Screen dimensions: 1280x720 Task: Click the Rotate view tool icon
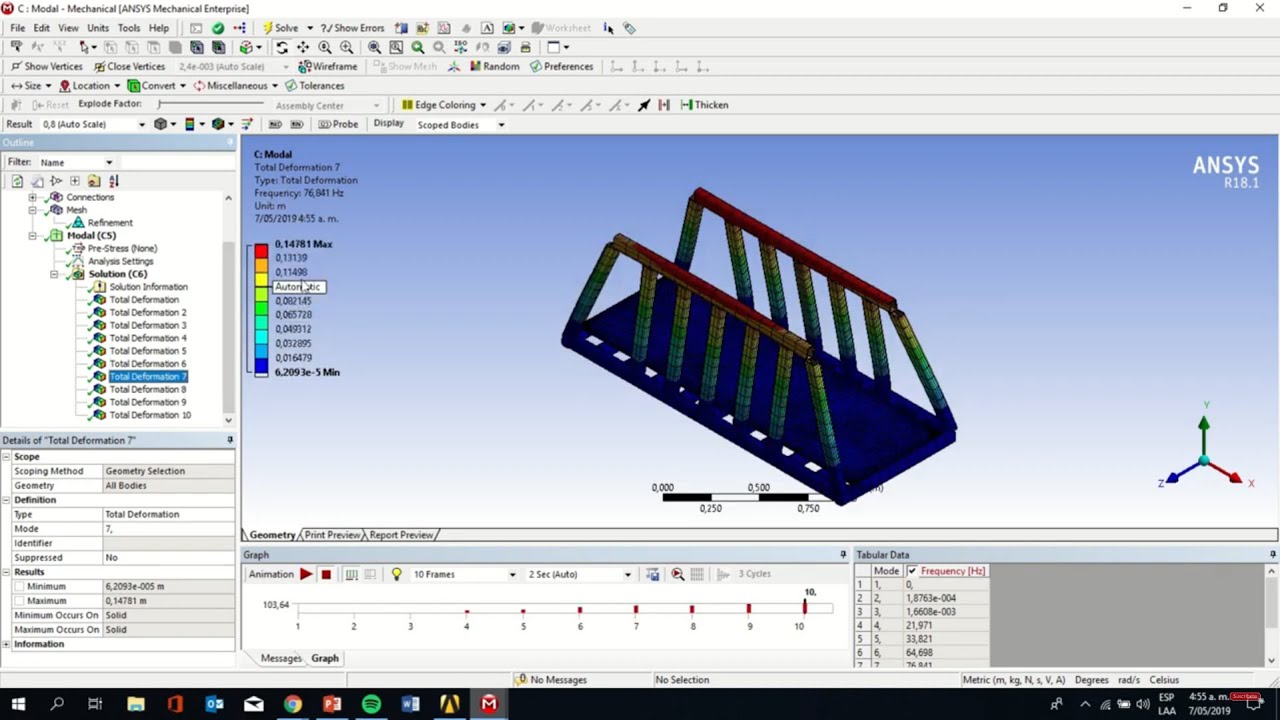tap(282, 47)
